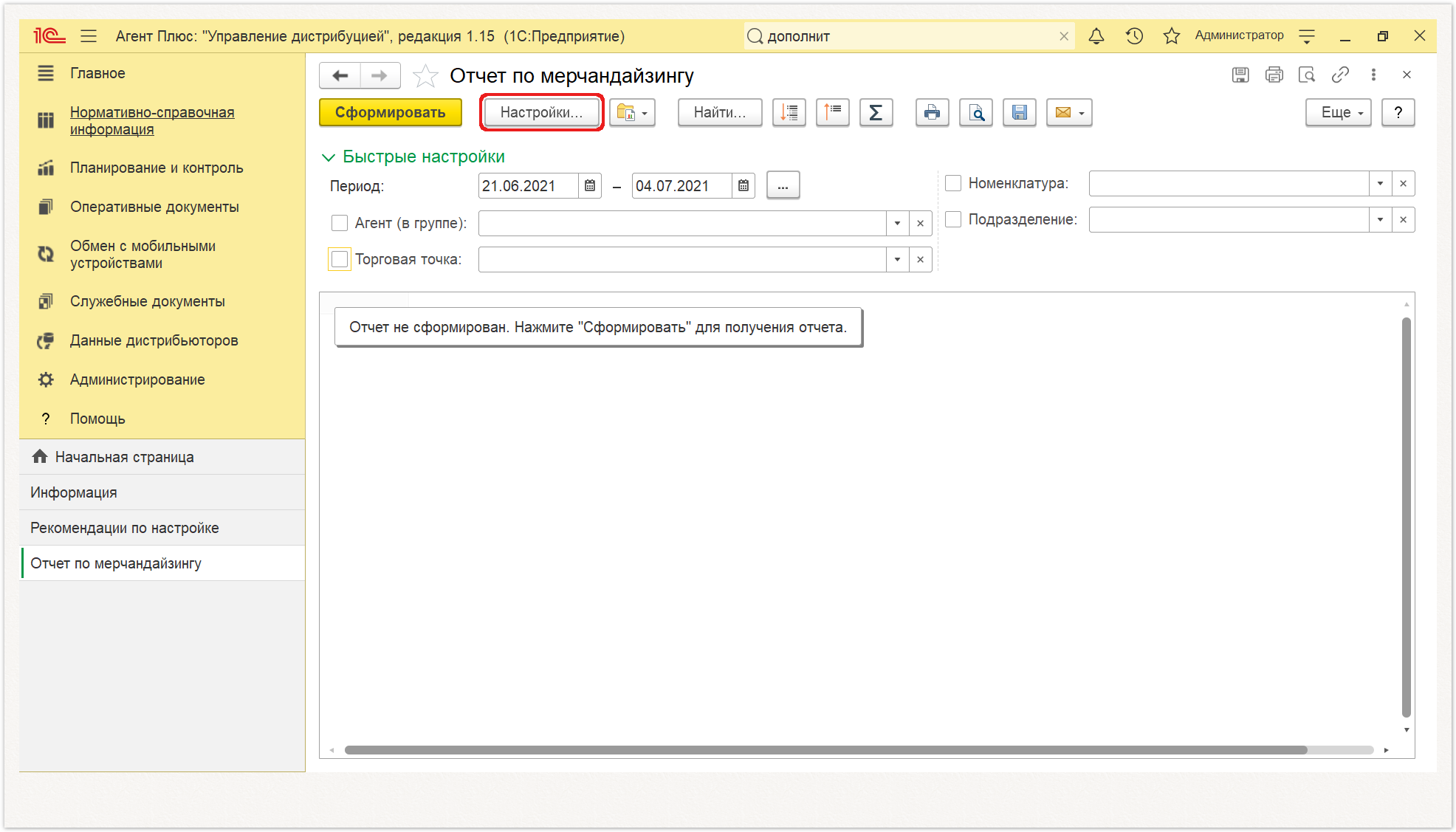Open the title bar panel settings icon
Image resolution: width=1456 pixels, height=832 pixels.
pos(1307,35)
